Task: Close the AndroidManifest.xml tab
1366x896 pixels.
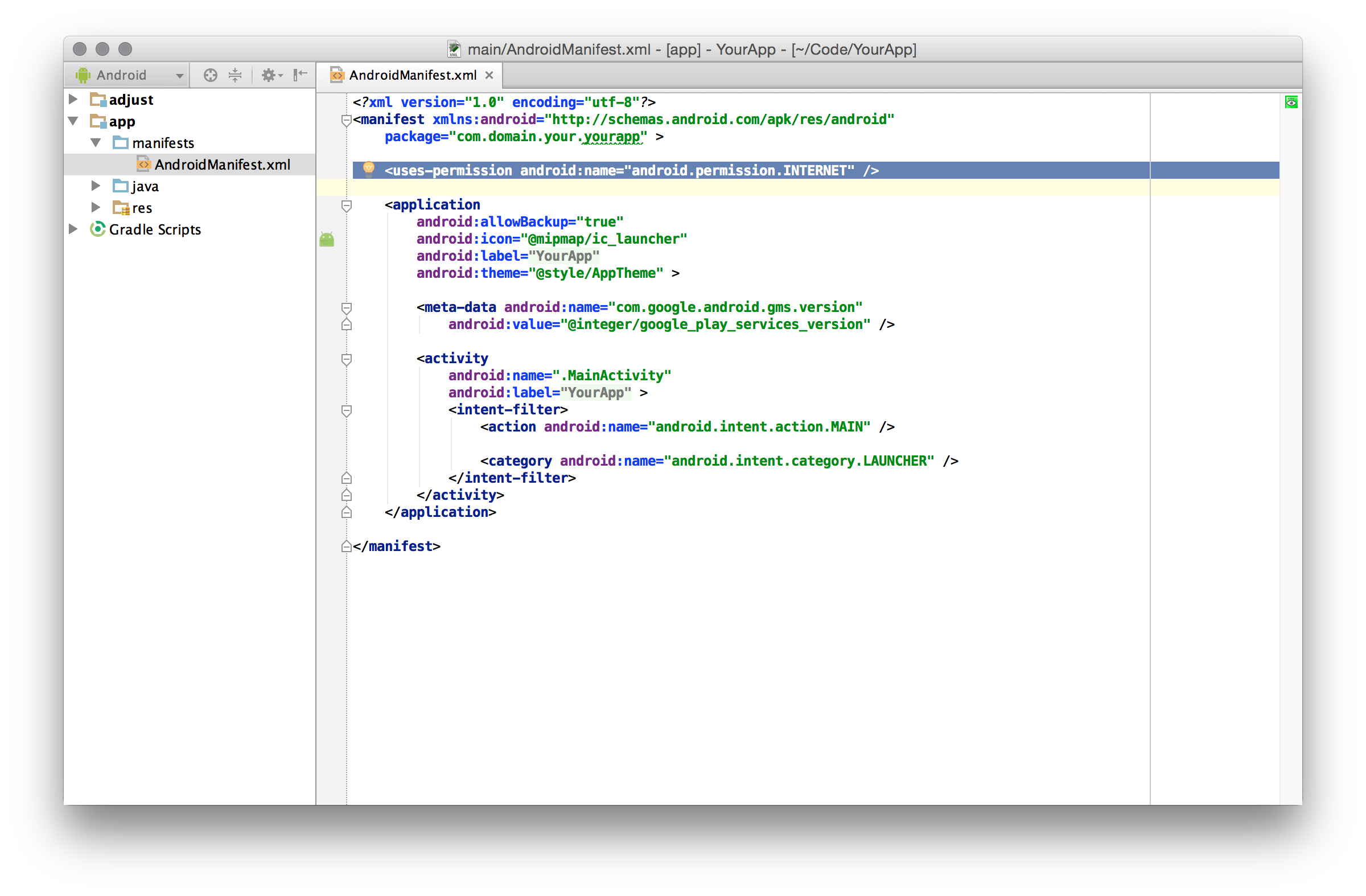Action: (x=489, y=75)
